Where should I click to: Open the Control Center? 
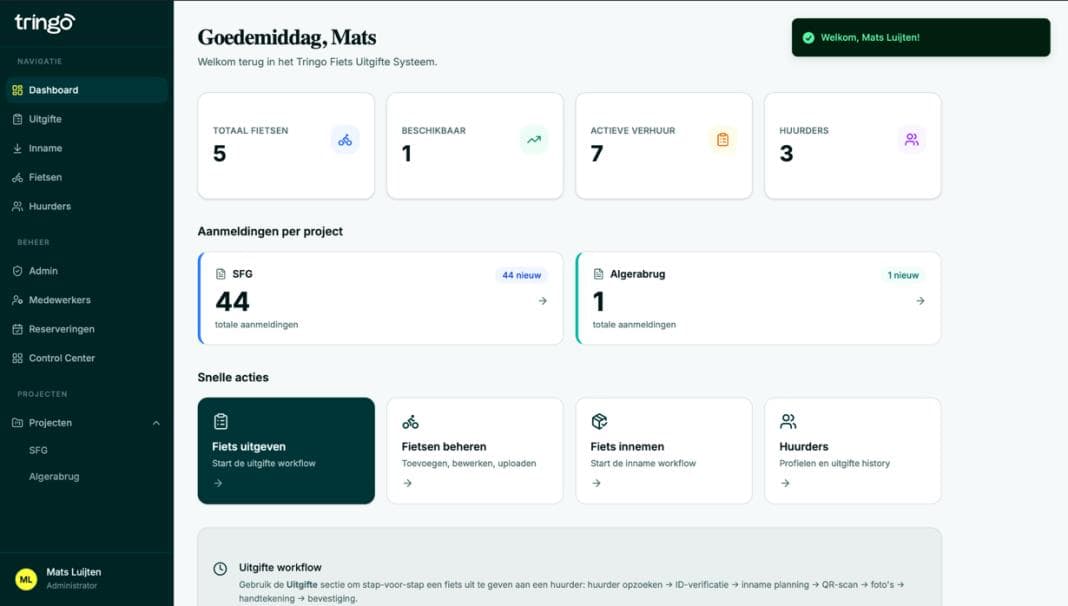point(87,358)
